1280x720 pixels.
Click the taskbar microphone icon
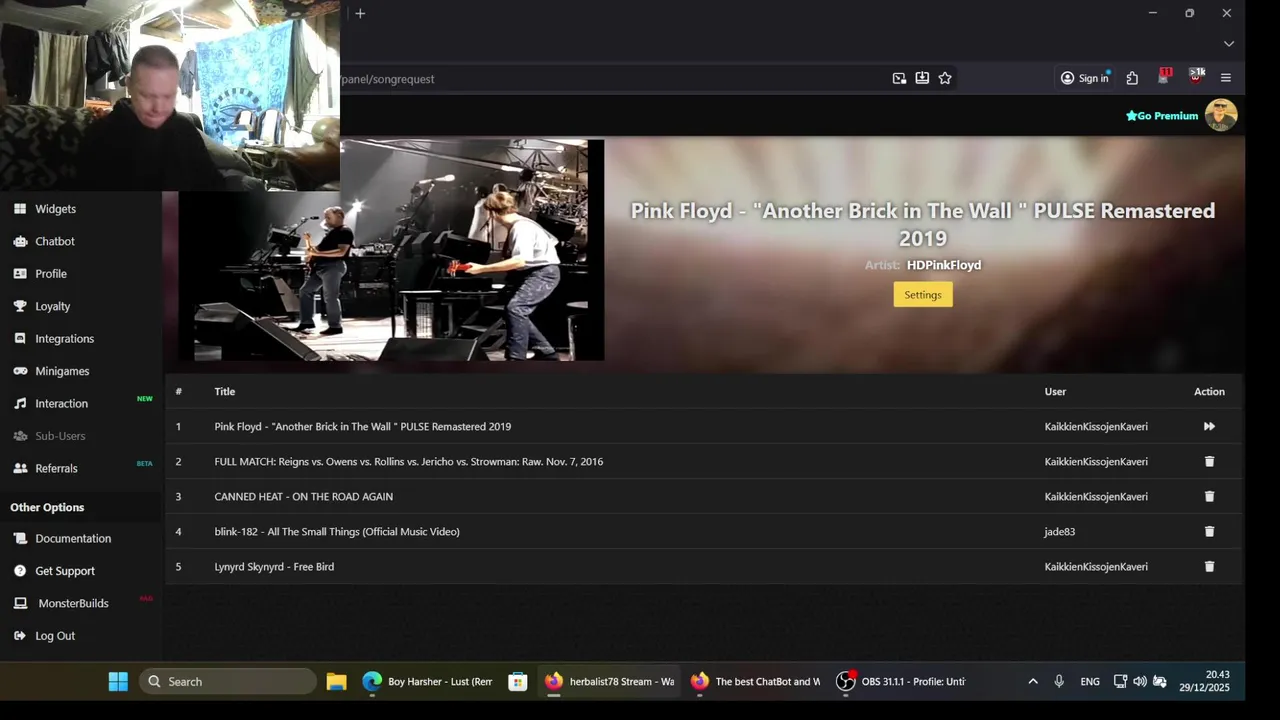pyautogui.click(x=1059, y=682)
